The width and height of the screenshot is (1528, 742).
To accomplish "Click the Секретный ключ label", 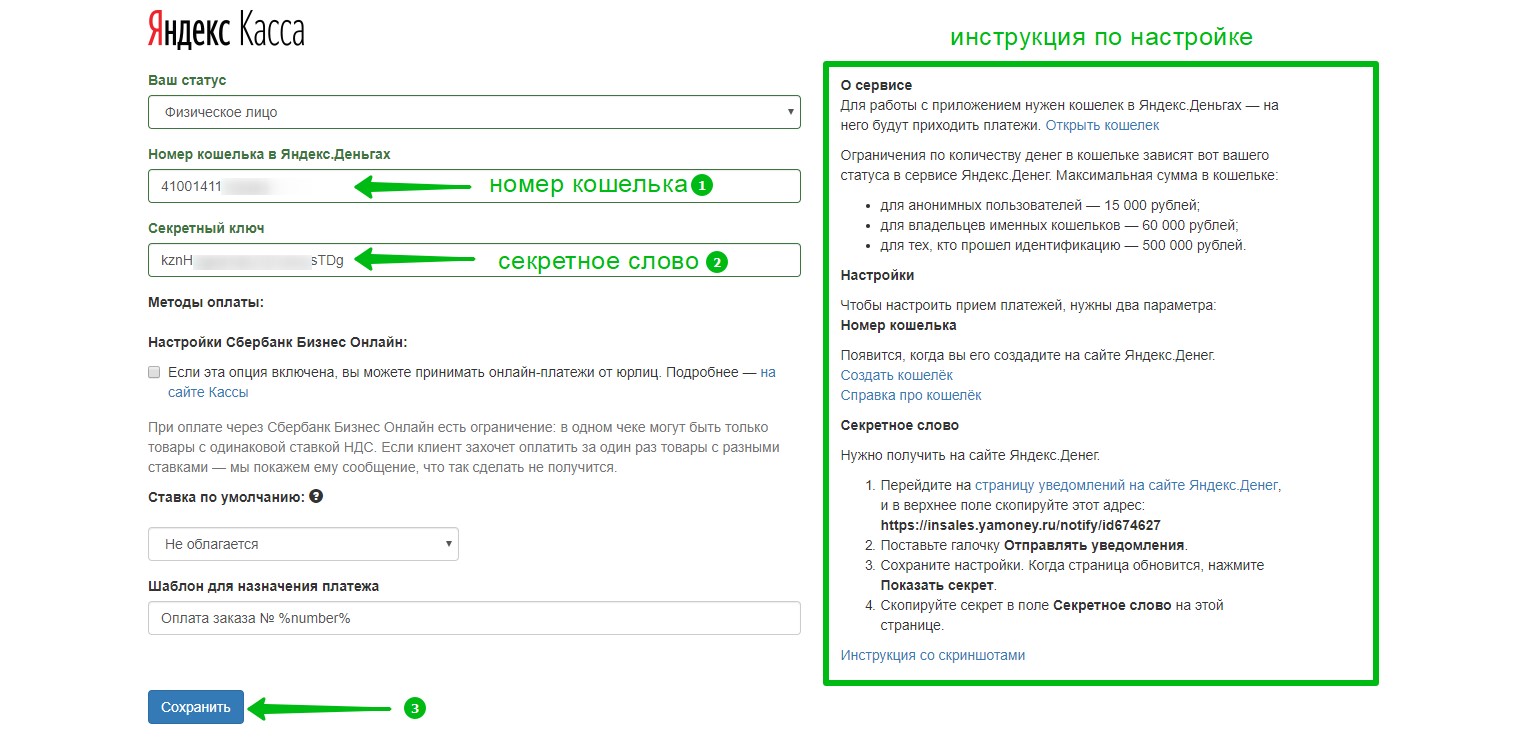I will click(x=206, y=228).
